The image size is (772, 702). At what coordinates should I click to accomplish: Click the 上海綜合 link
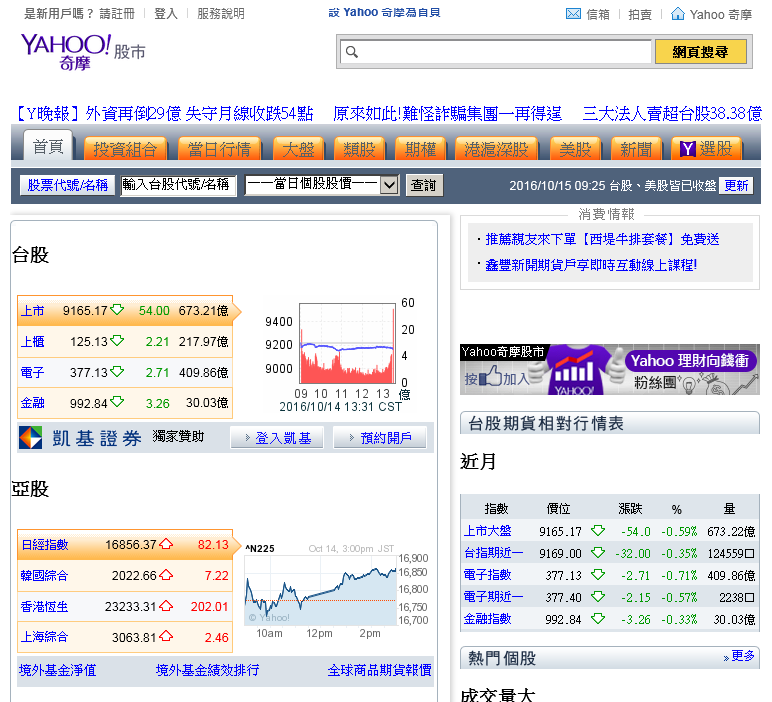point(44,637)
